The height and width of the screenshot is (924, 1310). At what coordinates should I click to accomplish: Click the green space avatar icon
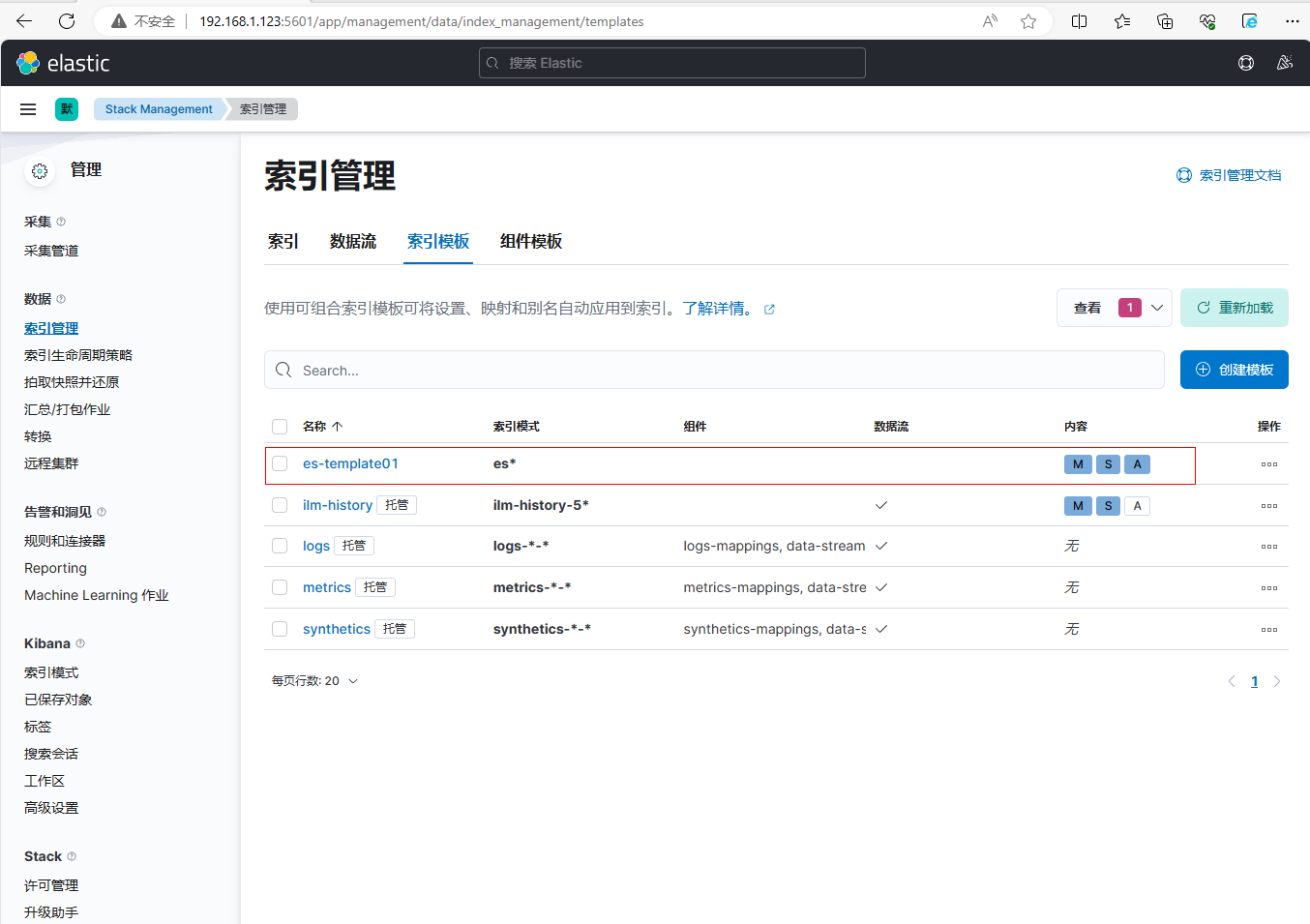tap(67, 109)
